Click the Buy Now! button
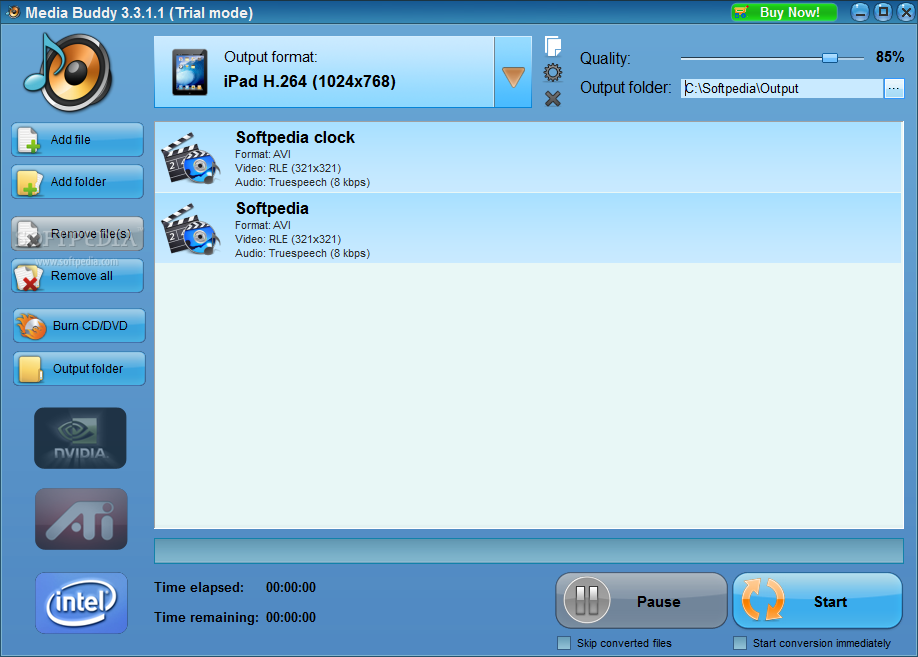Viewport: 918px width, 657px height. coord(785,12)
